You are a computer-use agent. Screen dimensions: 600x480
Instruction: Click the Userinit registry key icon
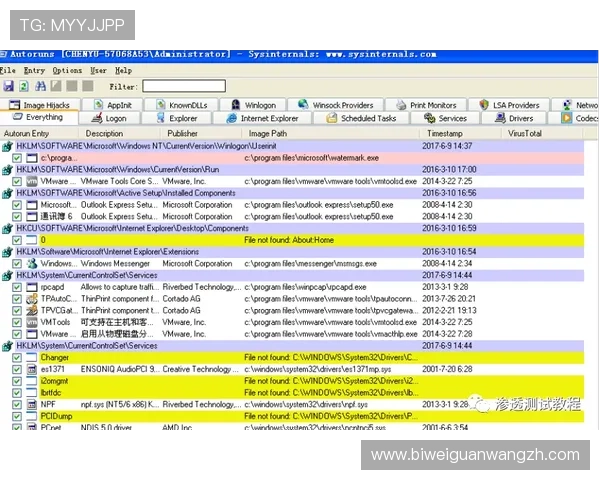point(7,146)
